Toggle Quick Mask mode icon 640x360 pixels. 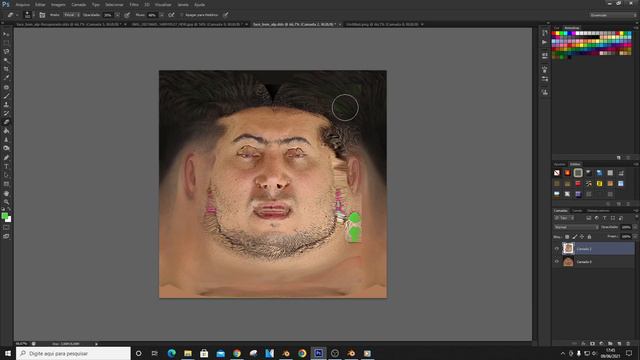tap(6, 228)
